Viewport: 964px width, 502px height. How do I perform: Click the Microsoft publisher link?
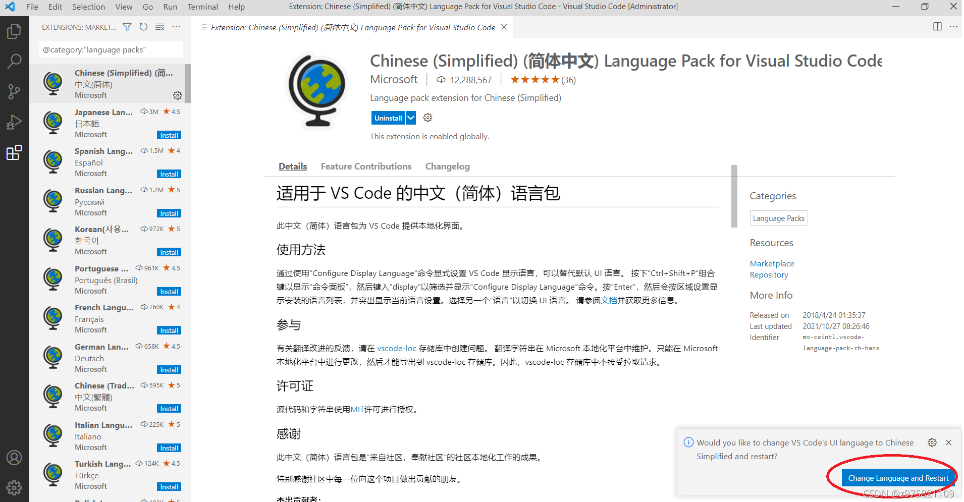[x=393, y=79]
